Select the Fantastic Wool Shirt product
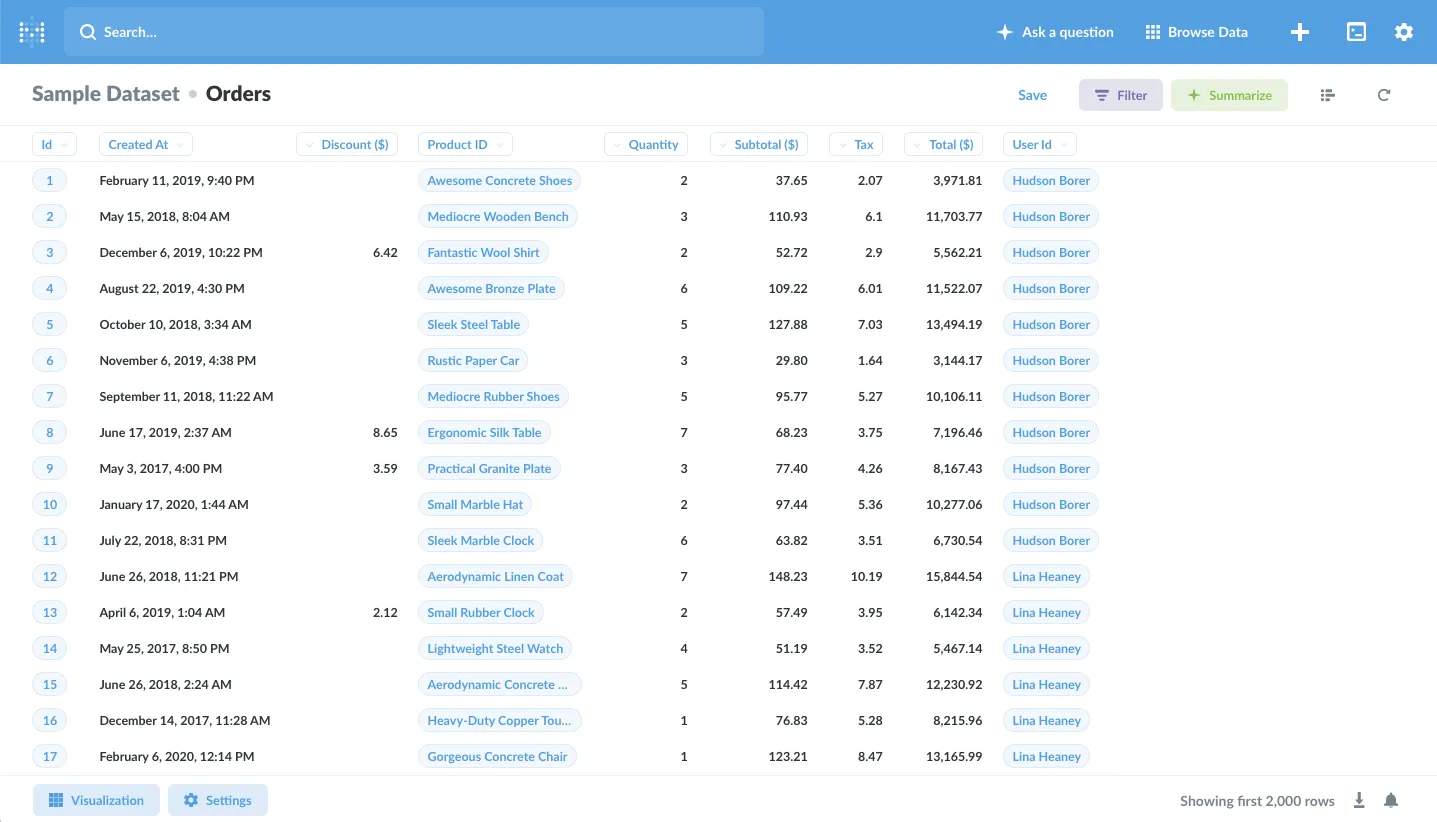The height and width of the screenshot is (822, 1437). point(484,252)
